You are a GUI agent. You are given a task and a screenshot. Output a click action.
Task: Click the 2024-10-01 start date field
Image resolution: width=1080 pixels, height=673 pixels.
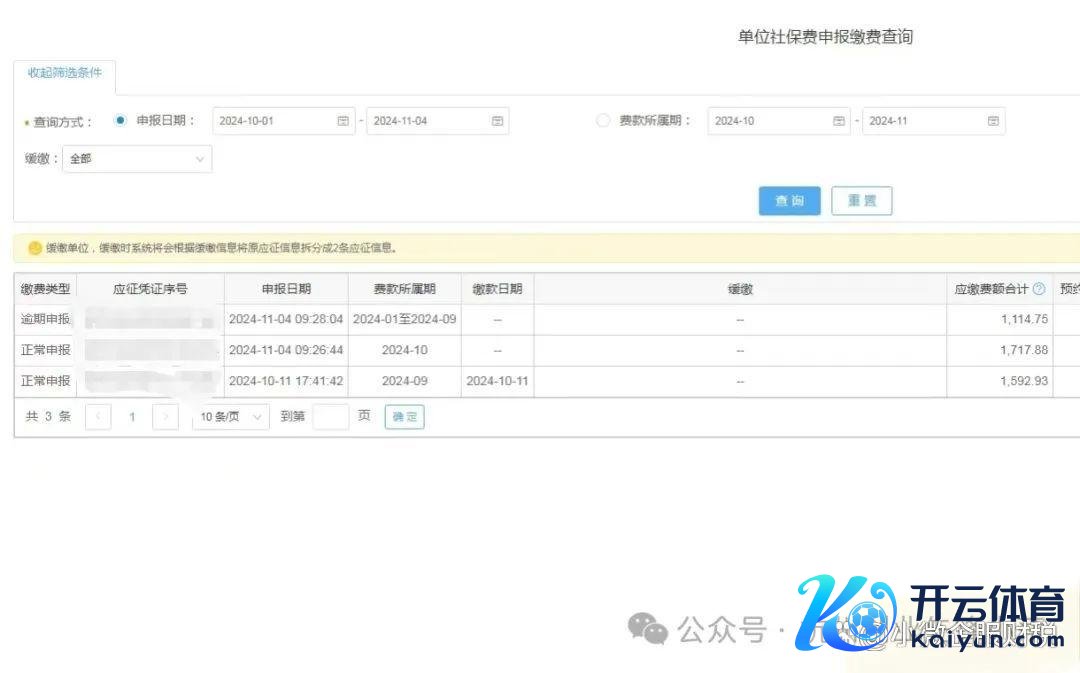(272, 121)
